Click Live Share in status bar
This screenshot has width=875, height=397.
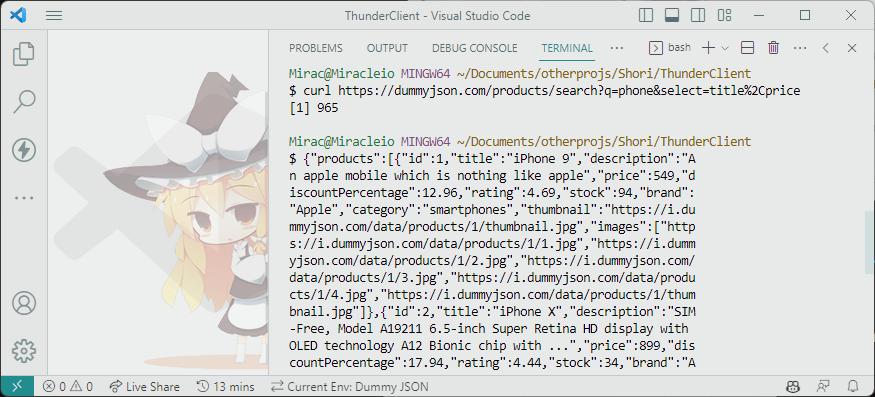tap(145, 386)
